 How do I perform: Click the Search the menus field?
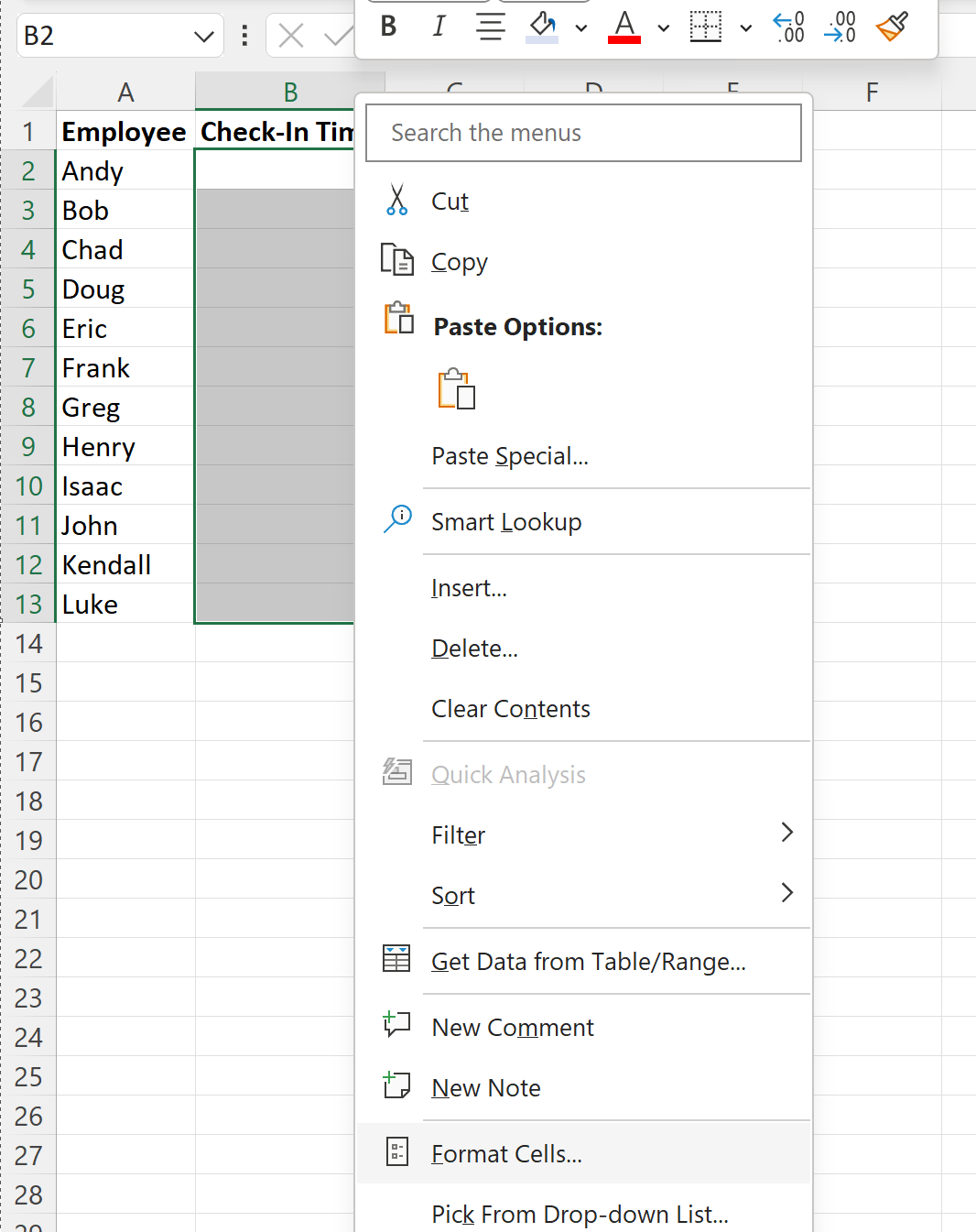(583, 133)
